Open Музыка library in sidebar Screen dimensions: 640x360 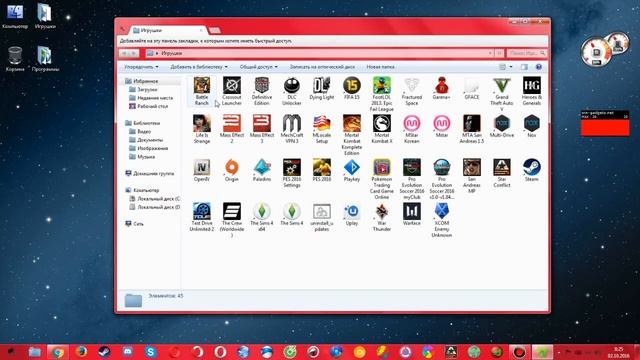142,156
